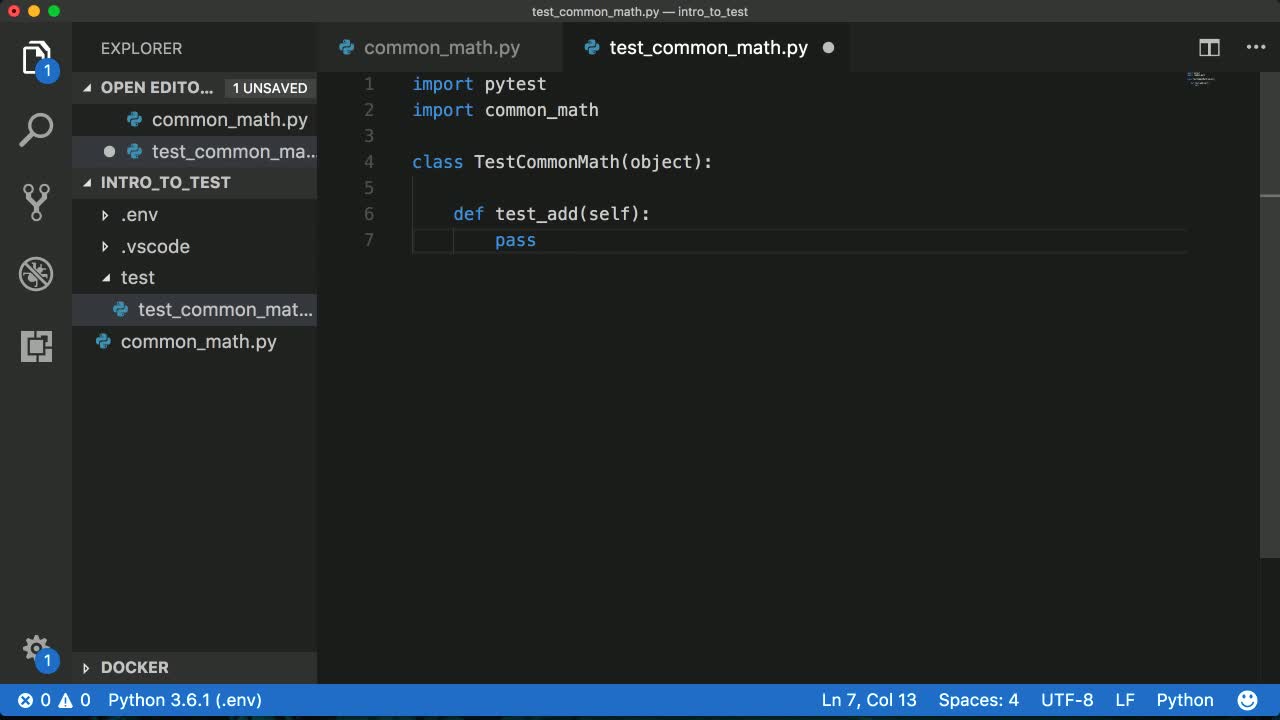Open the Source Control view icon
This screenshot has height=720, width=1280.
coord(36,202)
